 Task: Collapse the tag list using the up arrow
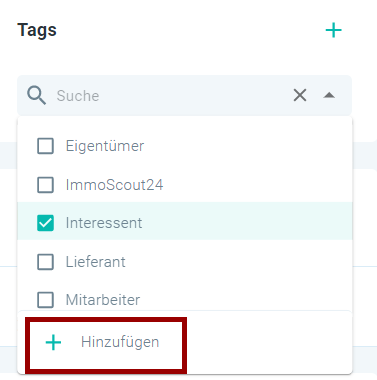tap(329, 96)
